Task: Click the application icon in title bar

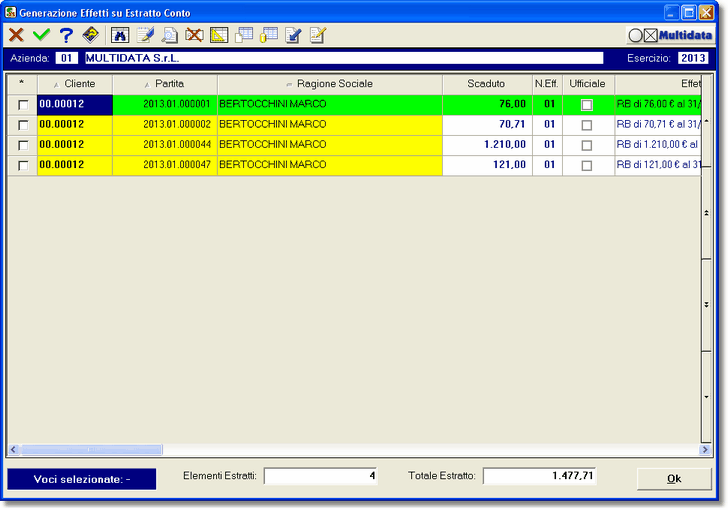Action: 10,12
